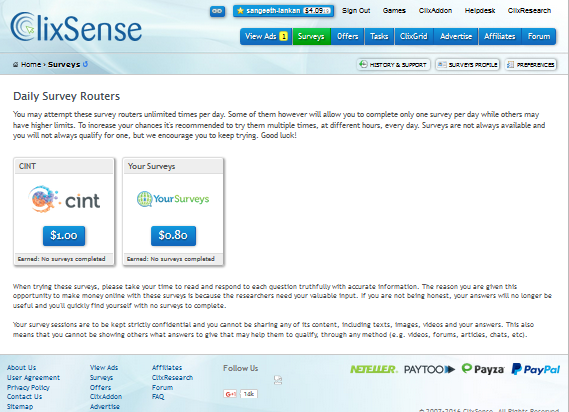The width and height of the screenshot is (569, 412).
Task: Open the Surveys Profile button
Action: click(468, 65)
